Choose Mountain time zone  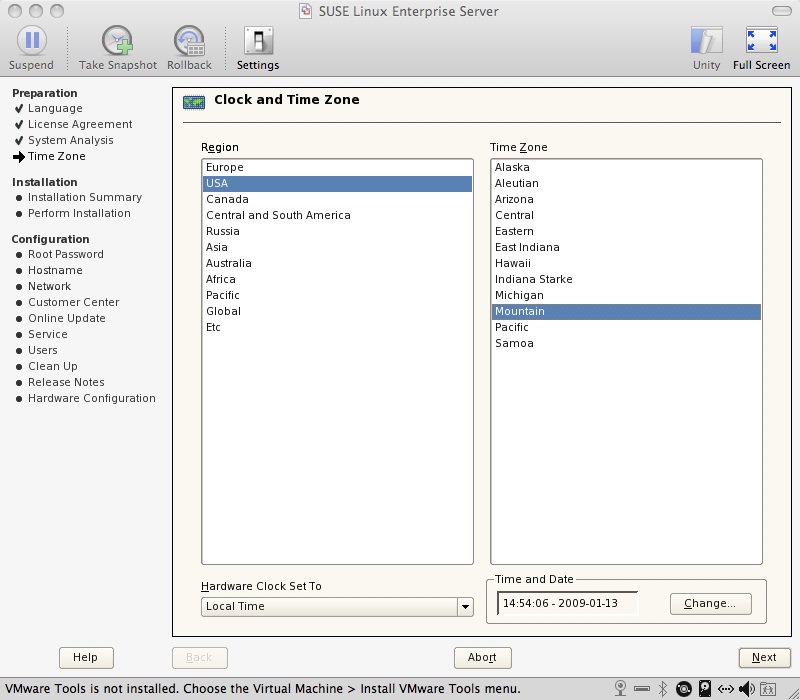626,312
